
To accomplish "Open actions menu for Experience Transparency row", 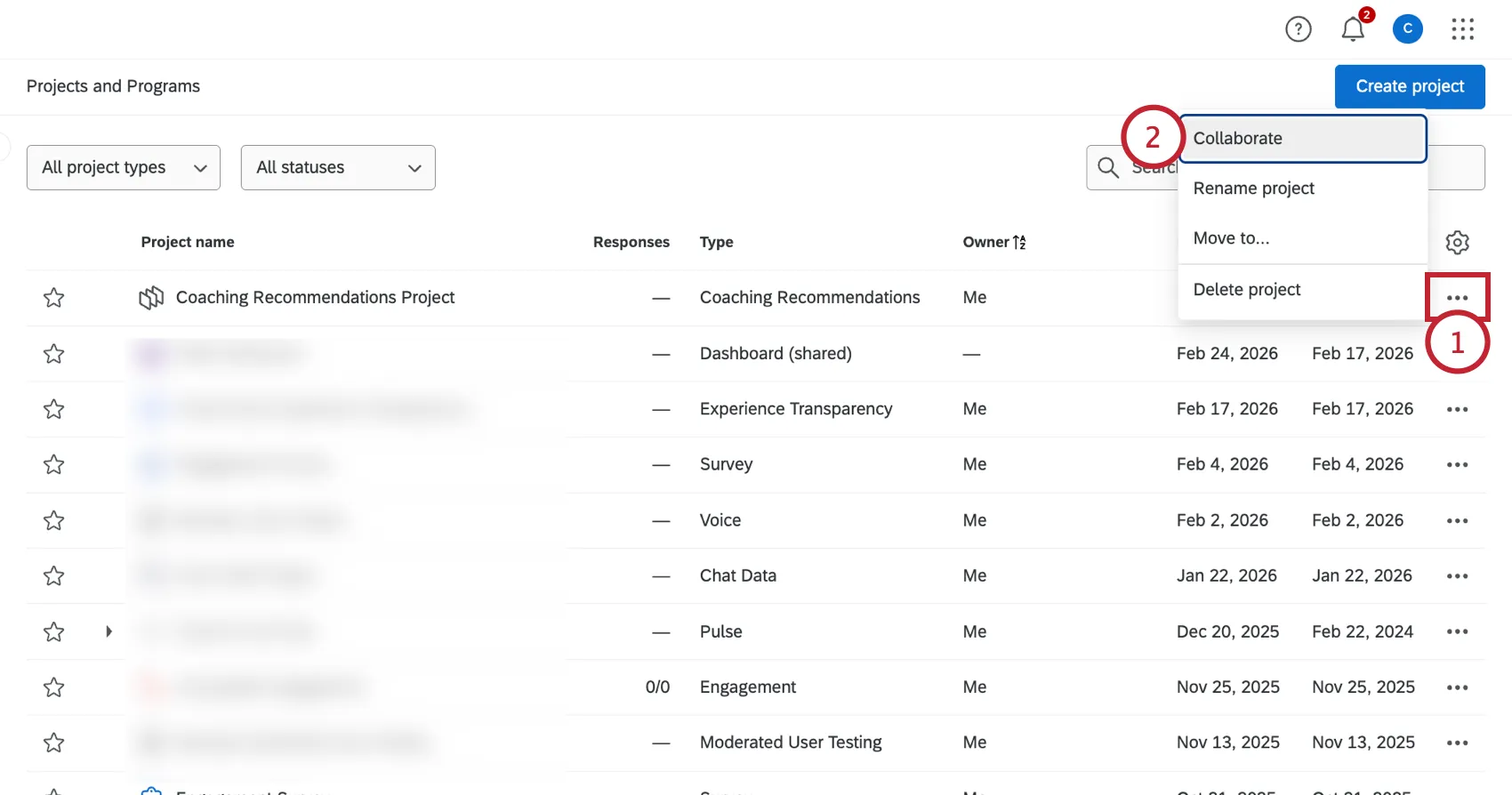I will pyautogui.click(x=1457, y=409).
